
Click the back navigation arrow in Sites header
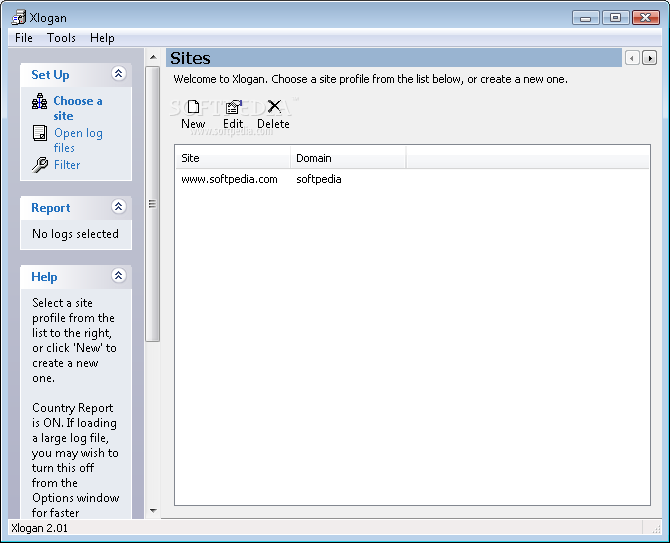pos(632,58)
